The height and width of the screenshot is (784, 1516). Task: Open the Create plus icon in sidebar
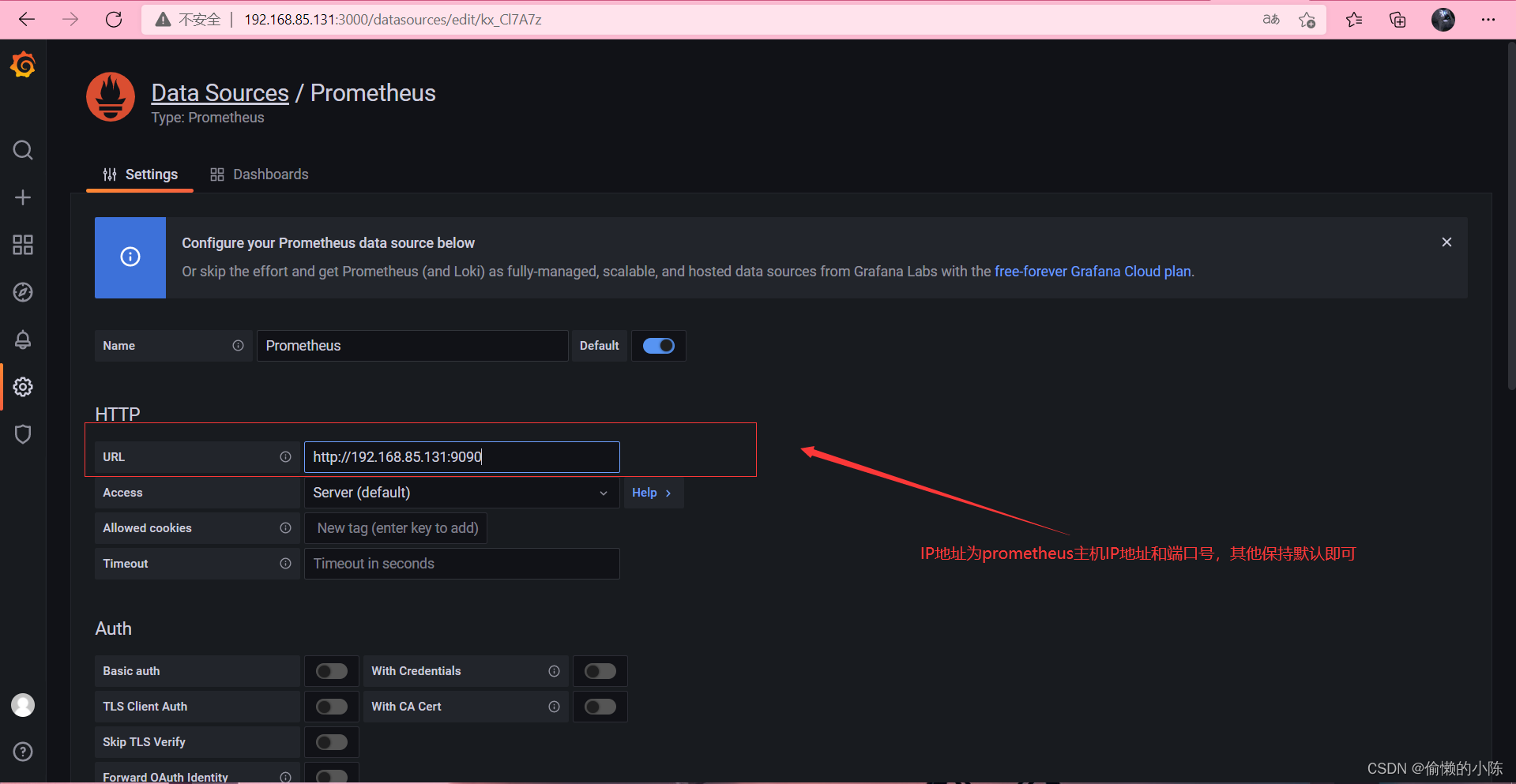(x=23, y=197)
